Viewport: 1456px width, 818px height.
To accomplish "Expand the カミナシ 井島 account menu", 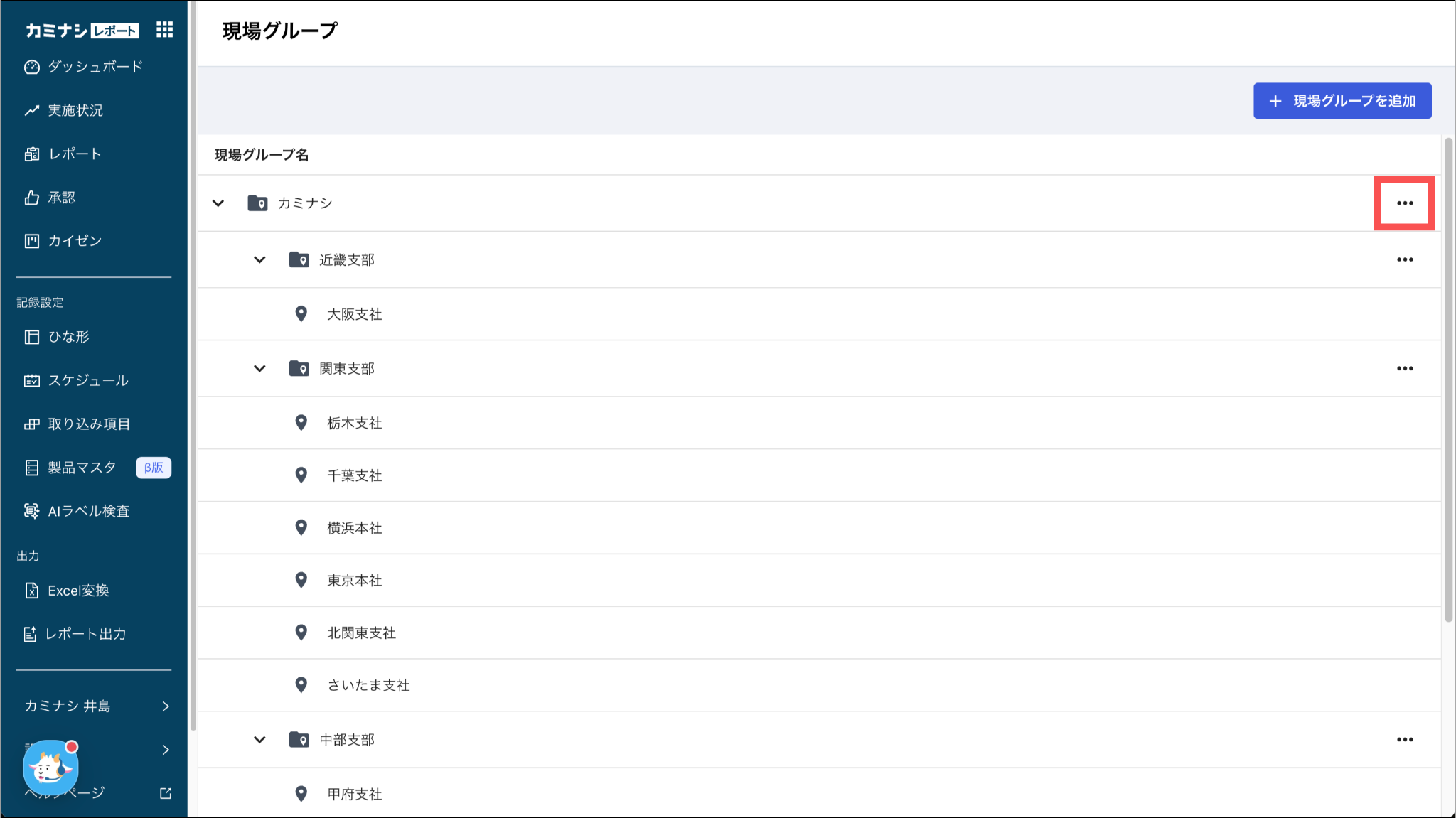I will click(96, 706).
